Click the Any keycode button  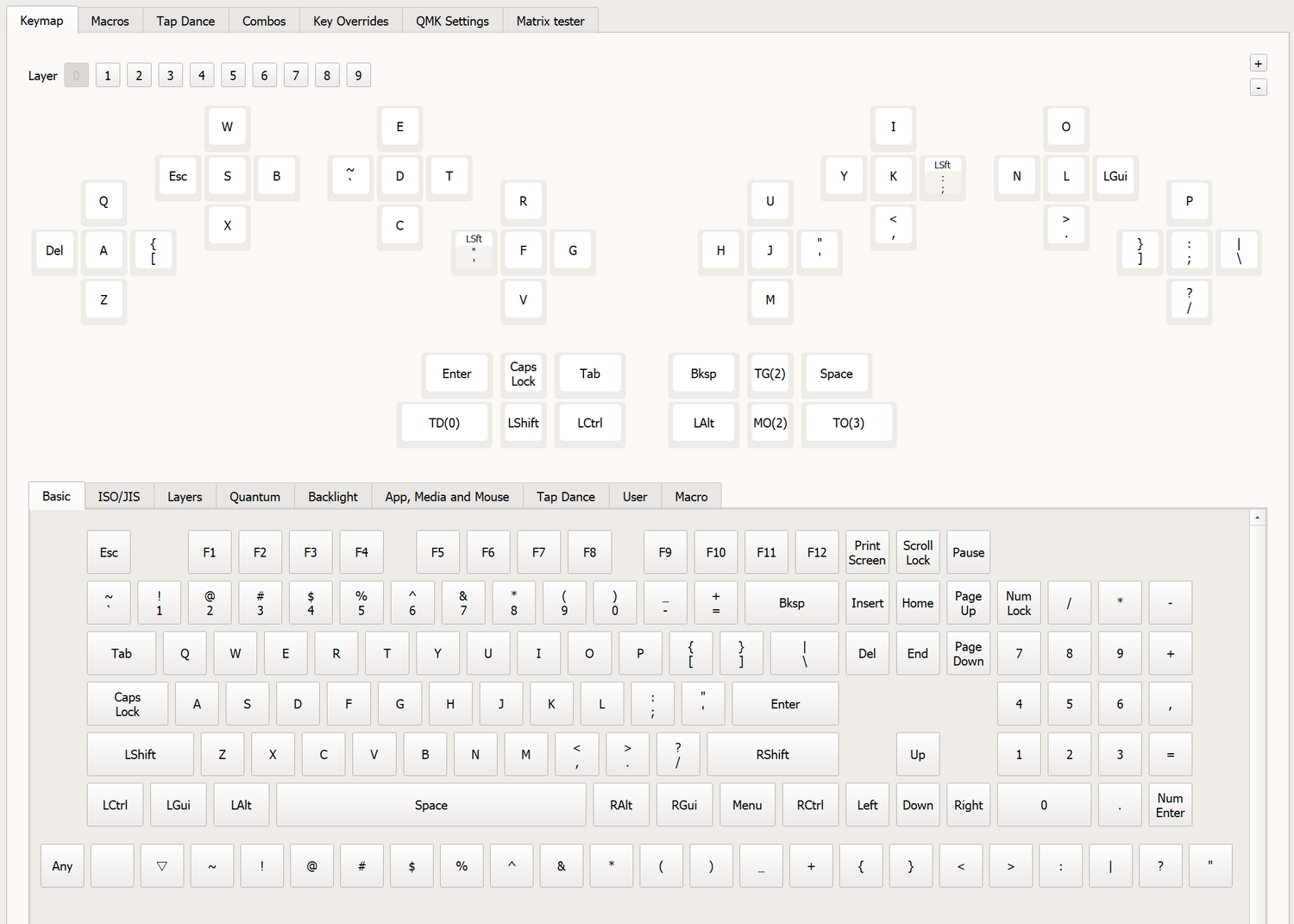62,866
